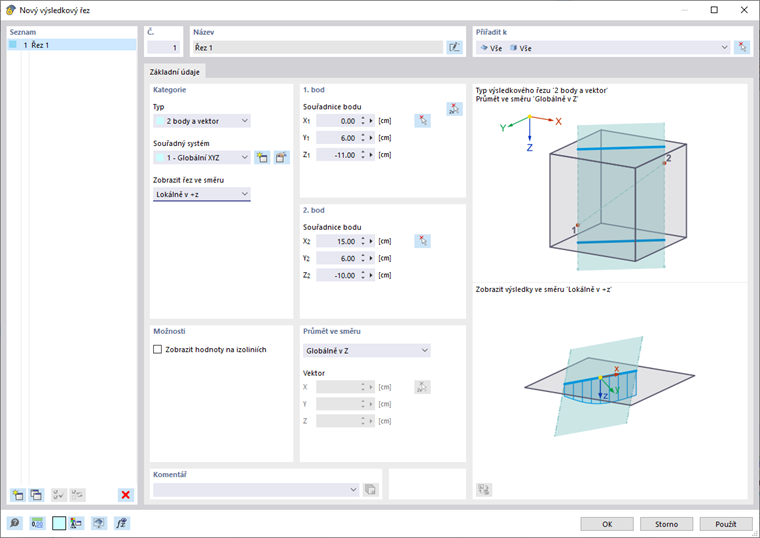Open X2 value arrow menu

point(371,241)
